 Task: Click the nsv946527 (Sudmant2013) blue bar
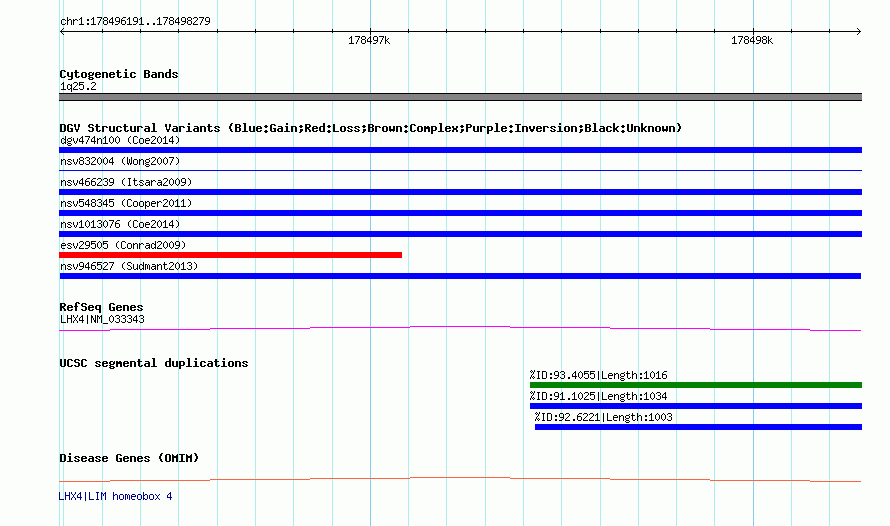tap(460, 276)
